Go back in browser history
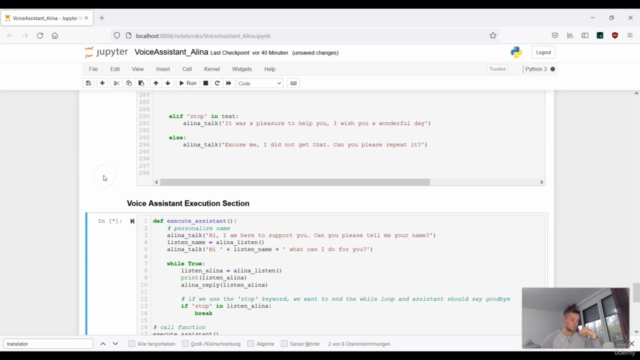 (10, 36)
